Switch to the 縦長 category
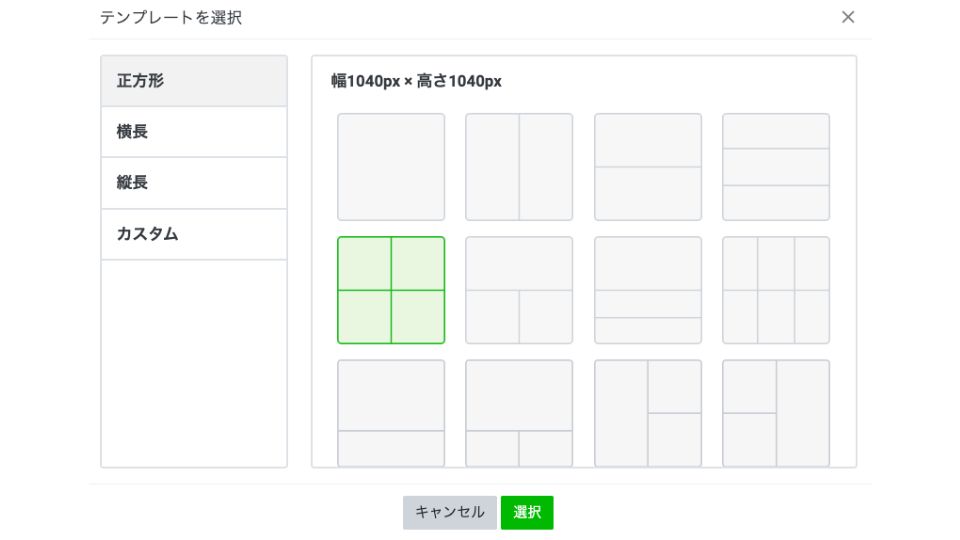The height and width of the screenshot is (540, 960). pyautogui.click(x=194, y=183)
